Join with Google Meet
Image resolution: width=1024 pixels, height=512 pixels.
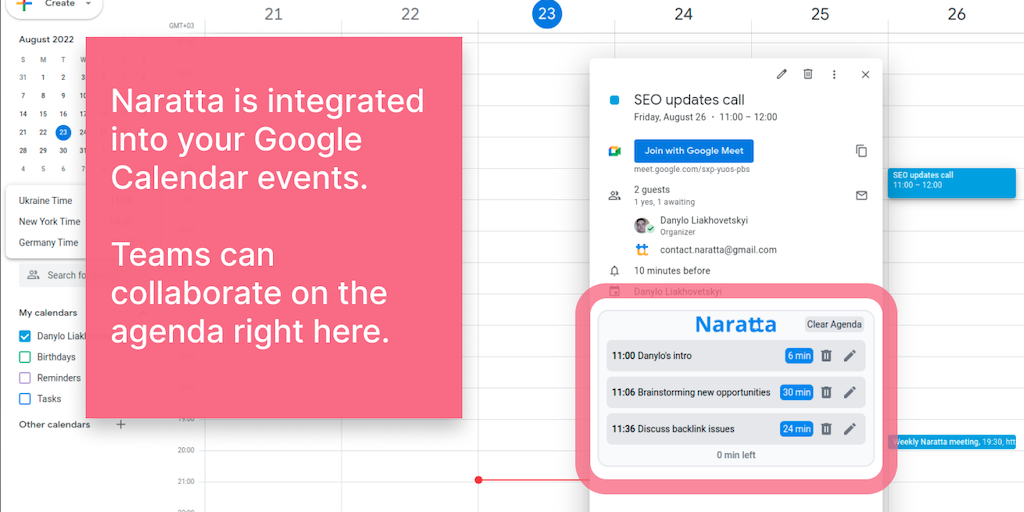coord(694,151)
